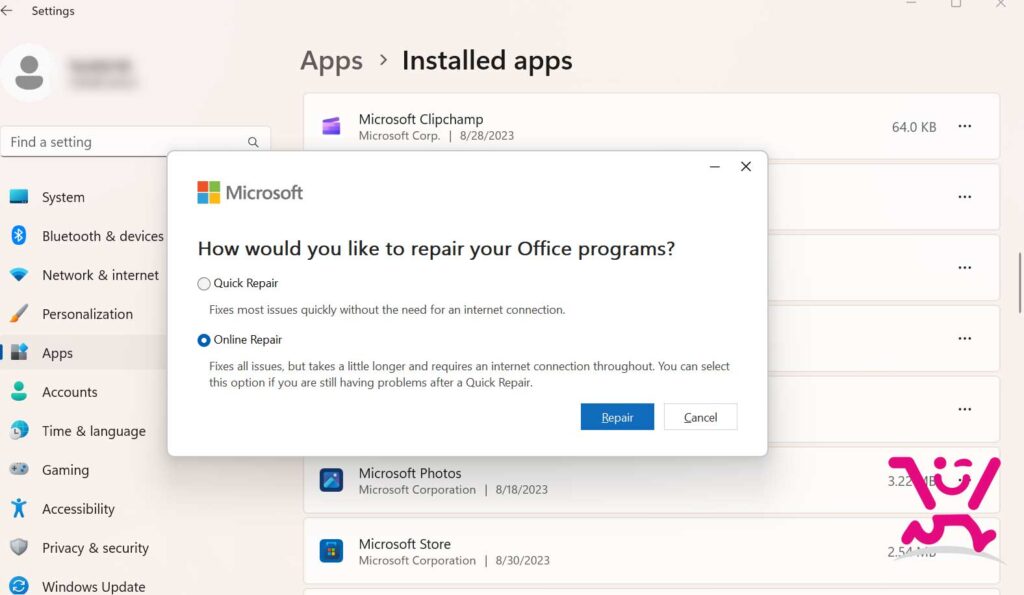Go back using the Settings back arrow

(7, 10)
